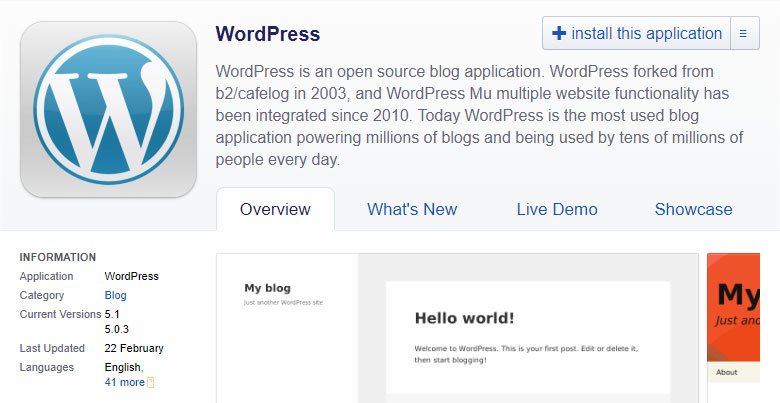The image size is (780, 403).
Task: Click the English language value
Action: pos(124,367)
